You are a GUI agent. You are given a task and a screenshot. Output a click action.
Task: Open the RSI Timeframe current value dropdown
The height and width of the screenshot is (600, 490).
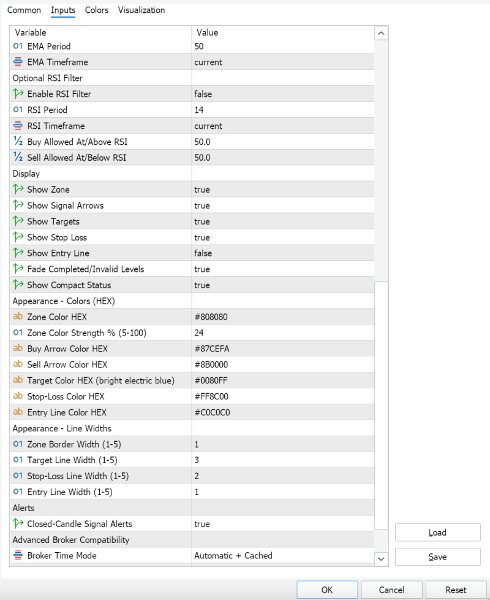click(283, 126)
